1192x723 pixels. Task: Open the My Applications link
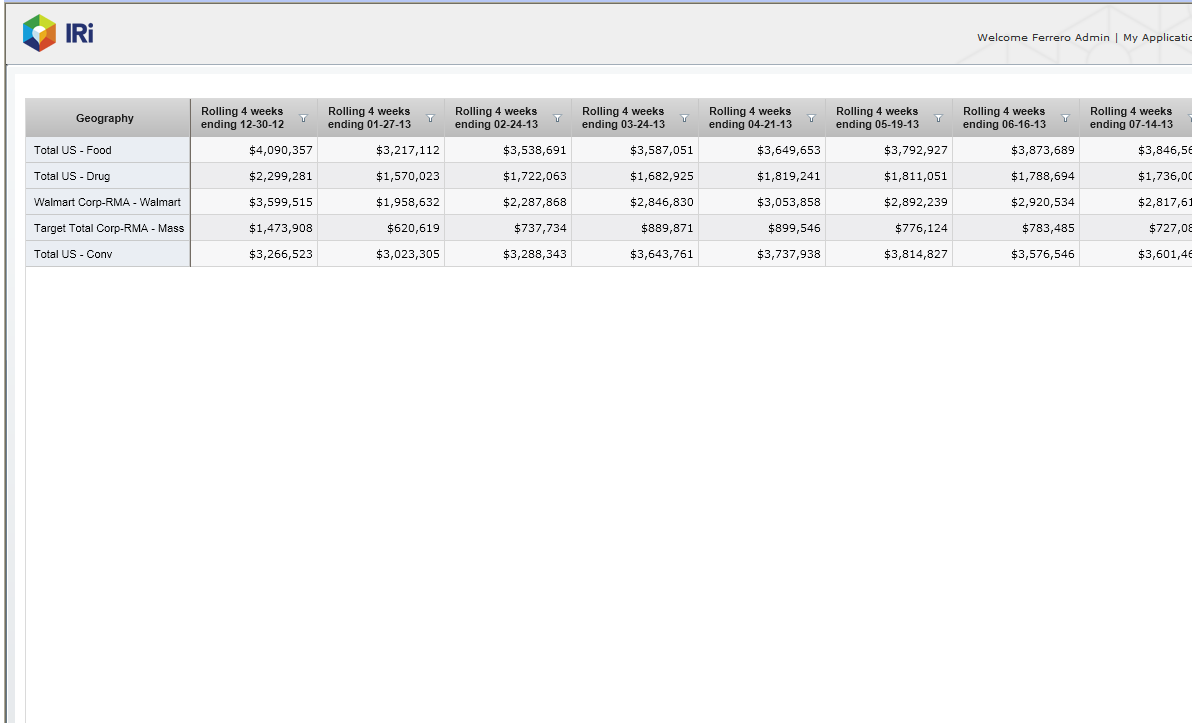[x=1156, y=38]
